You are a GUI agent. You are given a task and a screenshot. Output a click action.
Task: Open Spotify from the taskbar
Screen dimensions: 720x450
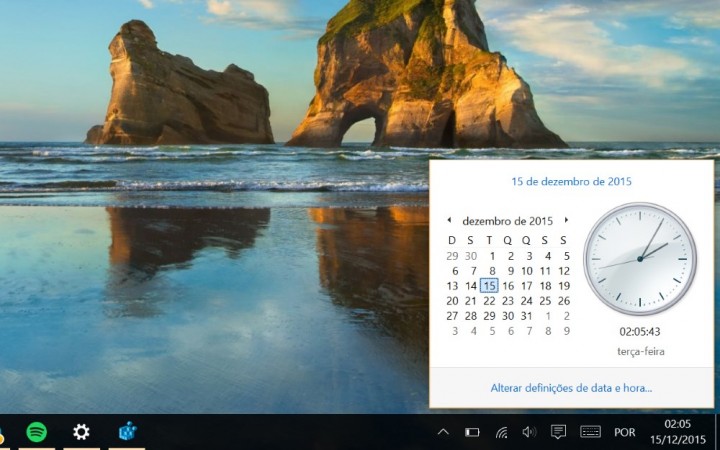point(37,432)
